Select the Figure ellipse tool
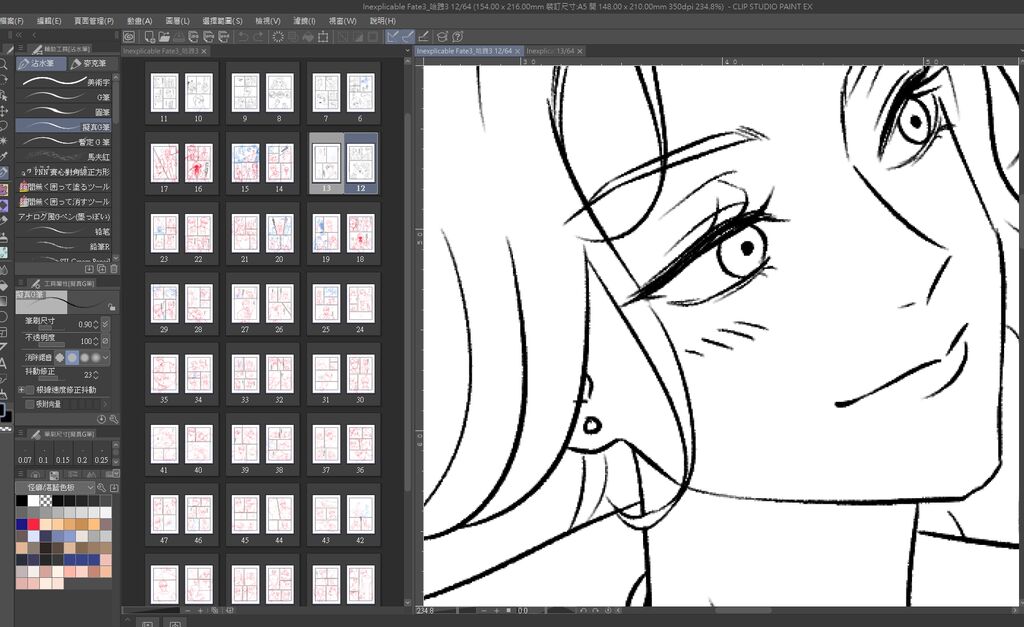This screenshot has width=1024, height=627. point(3,317)
